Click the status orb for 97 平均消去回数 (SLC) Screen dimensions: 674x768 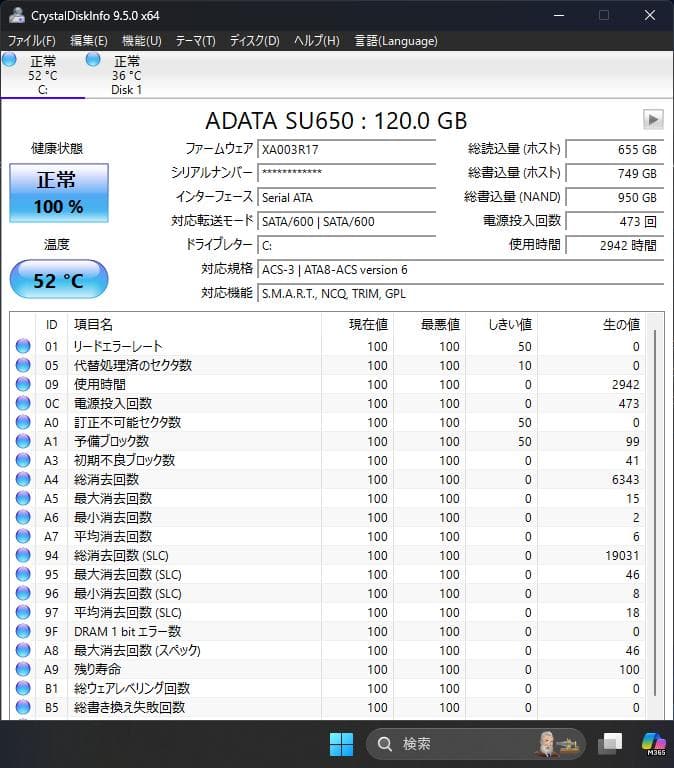(x=23, y=612)
